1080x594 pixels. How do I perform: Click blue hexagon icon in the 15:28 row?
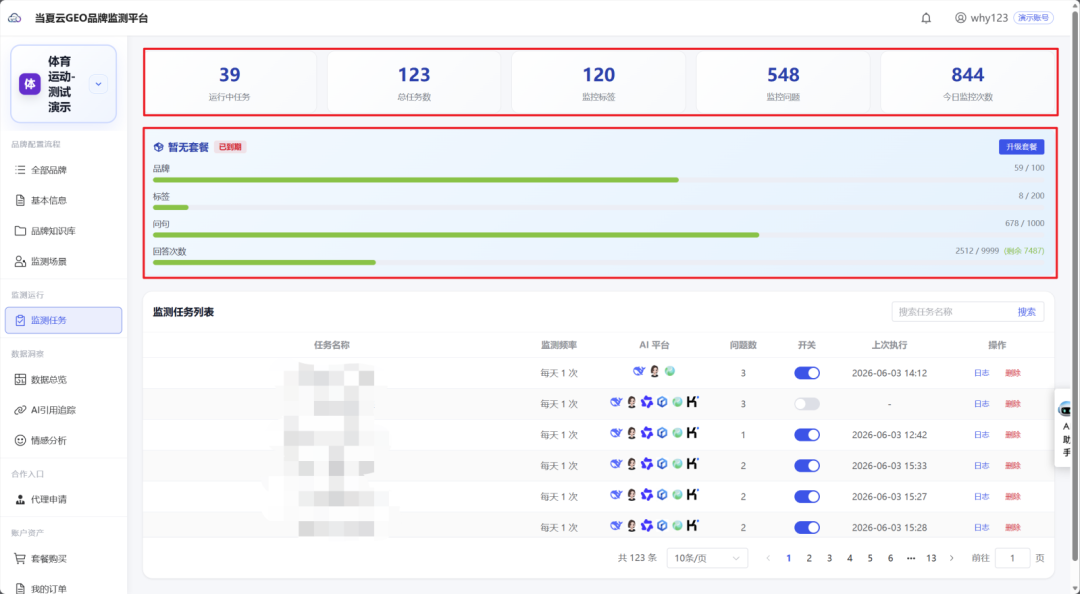[662, 526]
